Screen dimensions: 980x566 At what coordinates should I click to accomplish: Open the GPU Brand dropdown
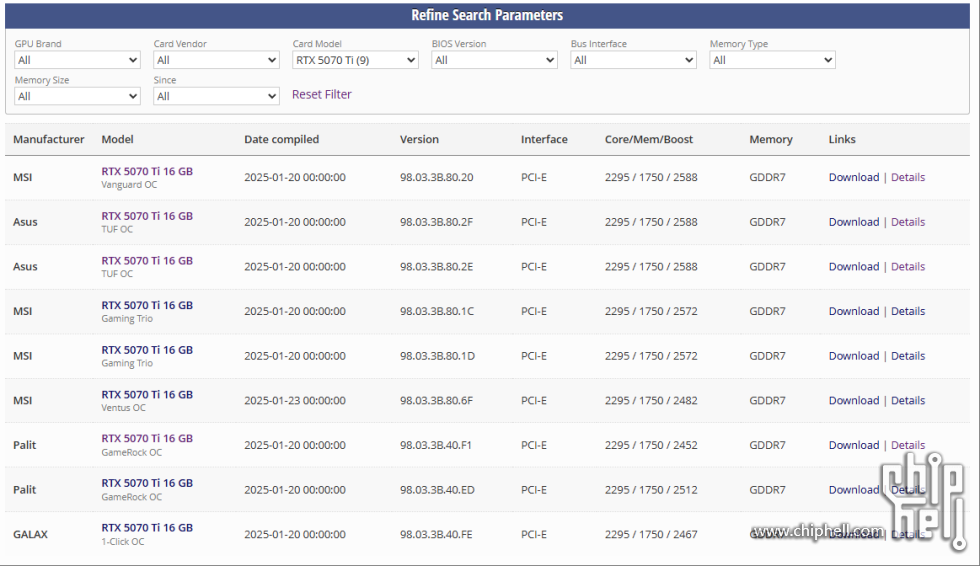point(78,60)
